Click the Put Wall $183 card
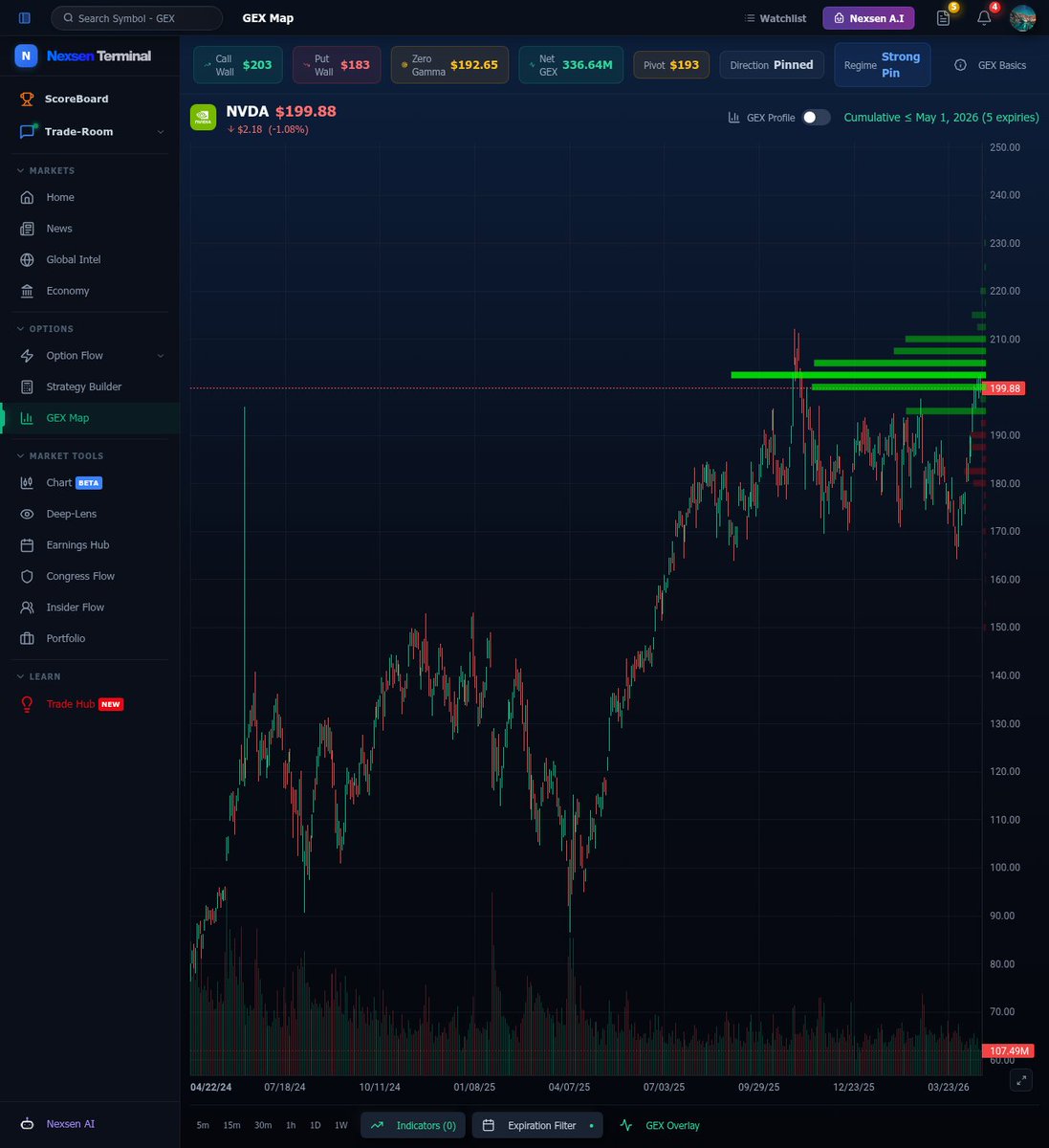Screen dimensions: 1049x1148 [x=337, y=65]
